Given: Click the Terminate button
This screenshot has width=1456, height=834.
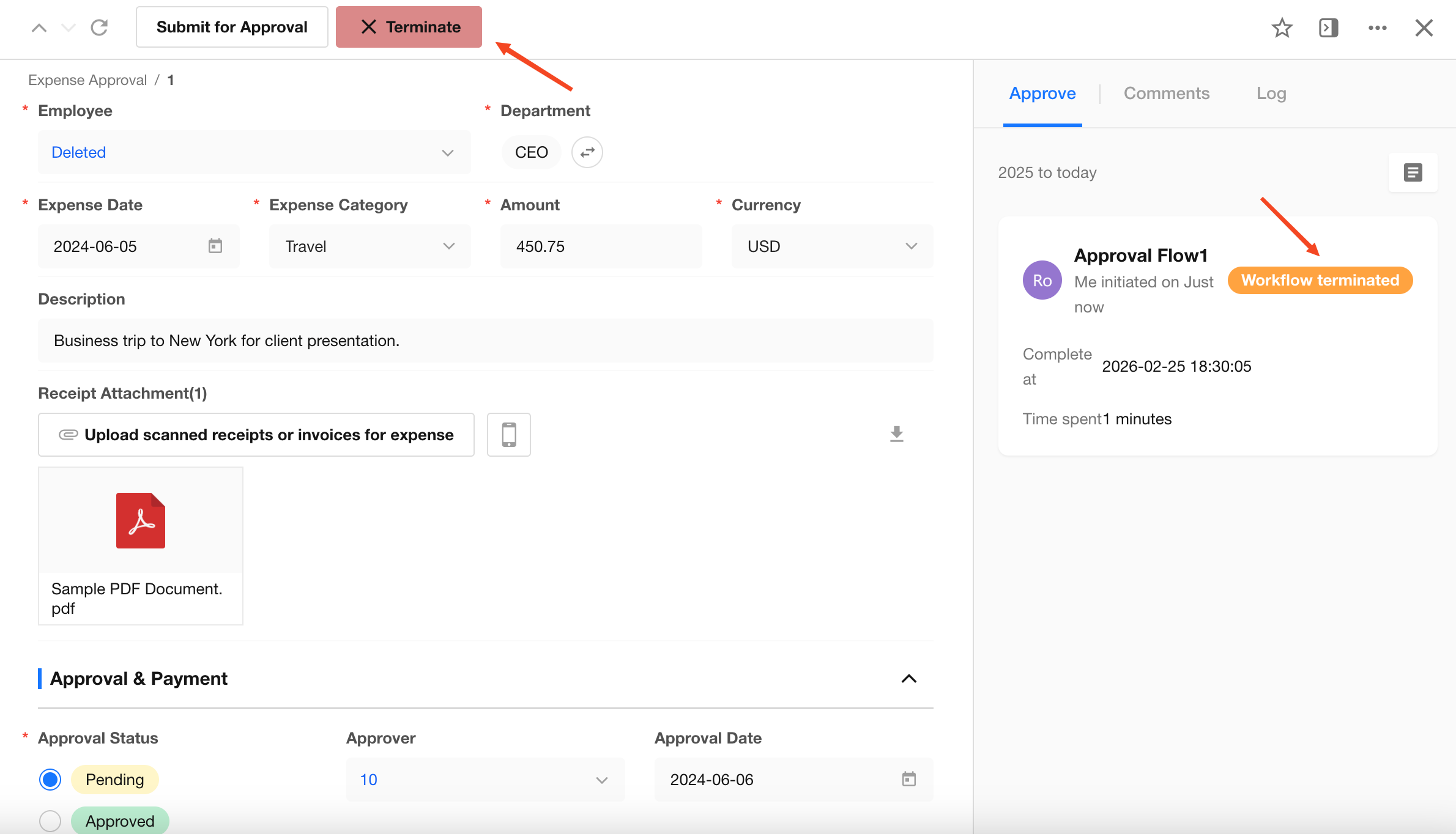Looking at the screenshot, I should 409,27.
